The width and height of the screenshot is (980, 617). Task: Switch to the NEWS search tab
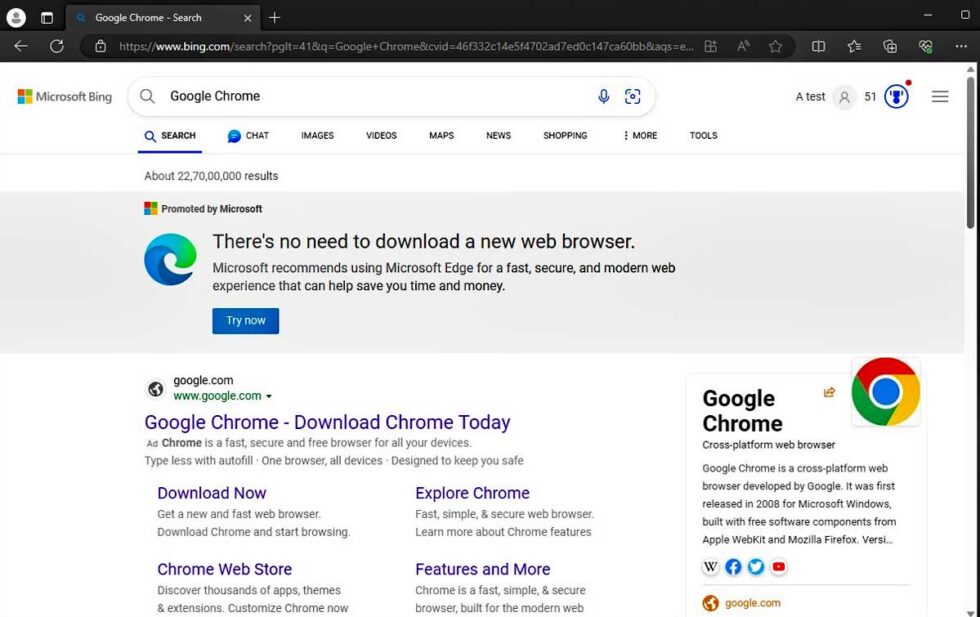[498, 135]
